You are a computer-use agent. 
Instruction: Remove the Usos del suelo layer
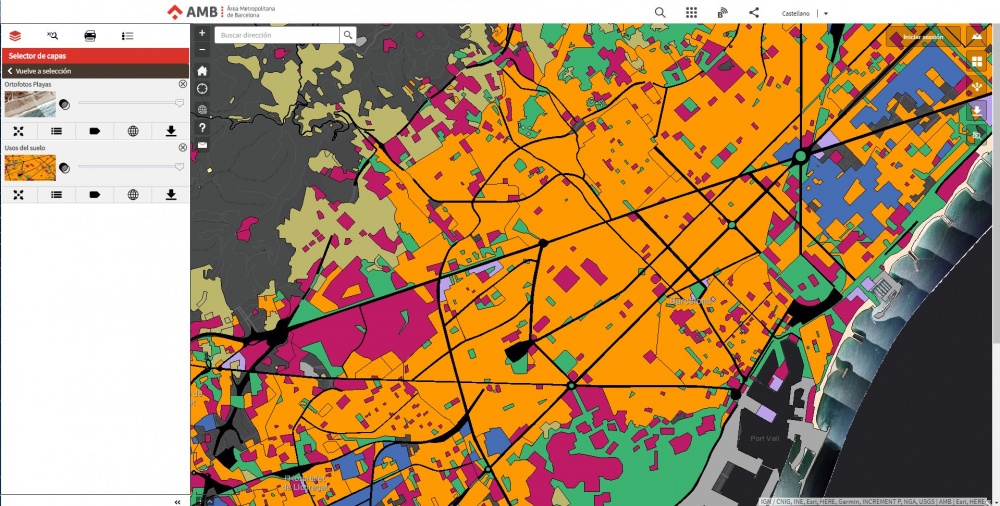[x=182, y=148]
